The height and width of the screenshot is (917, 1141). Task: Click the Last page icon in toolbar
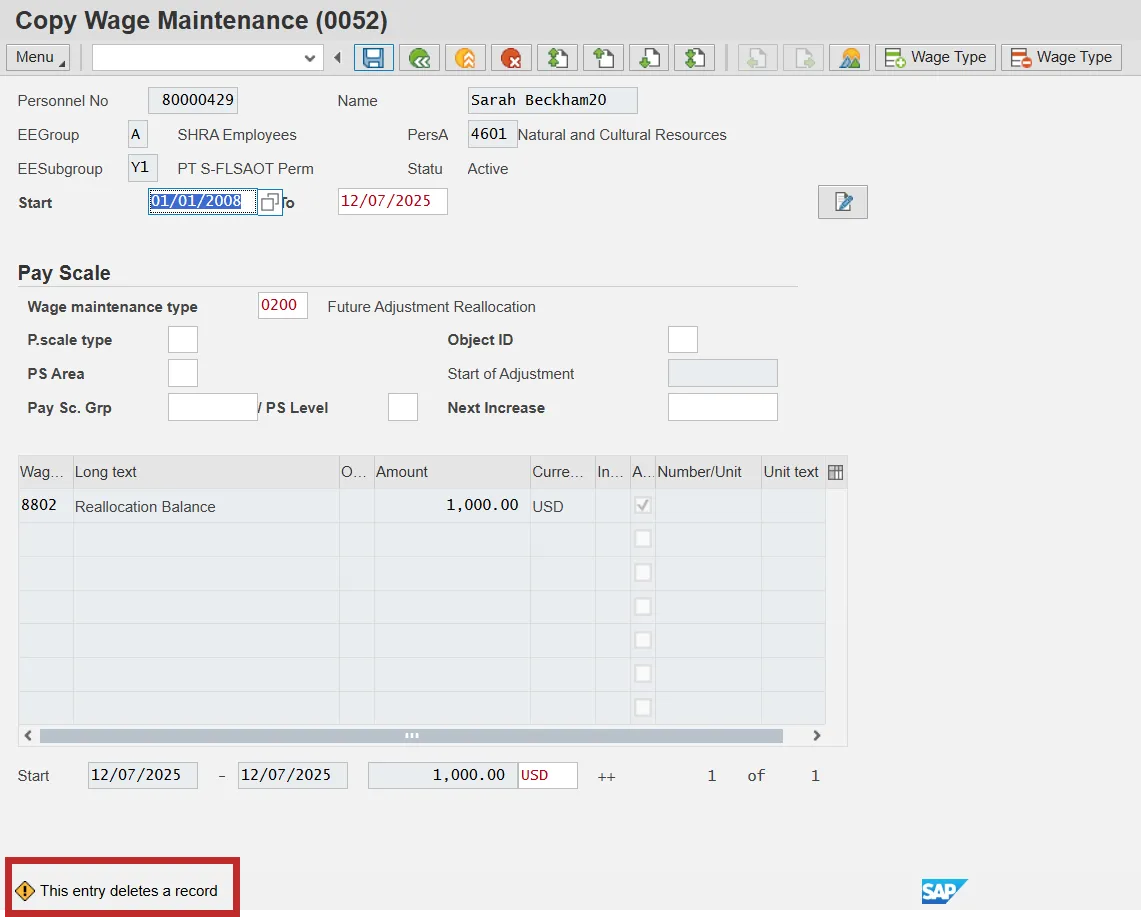coord(694,58)
